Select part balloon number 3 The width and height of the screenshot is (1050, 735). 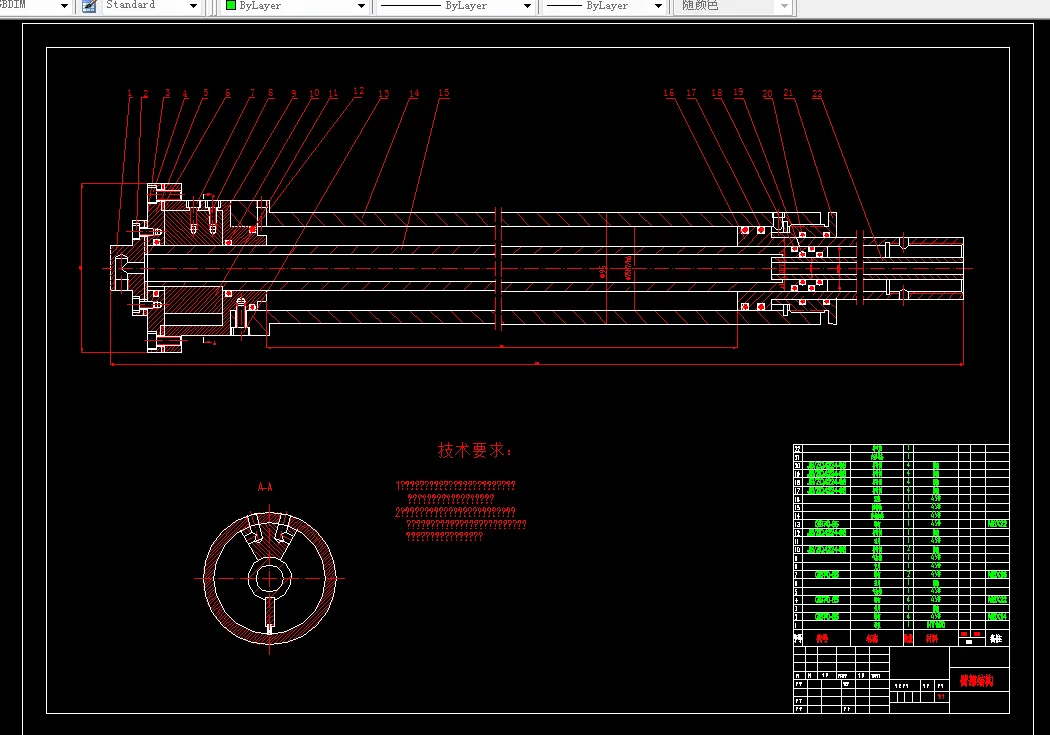tap(167, 93)
